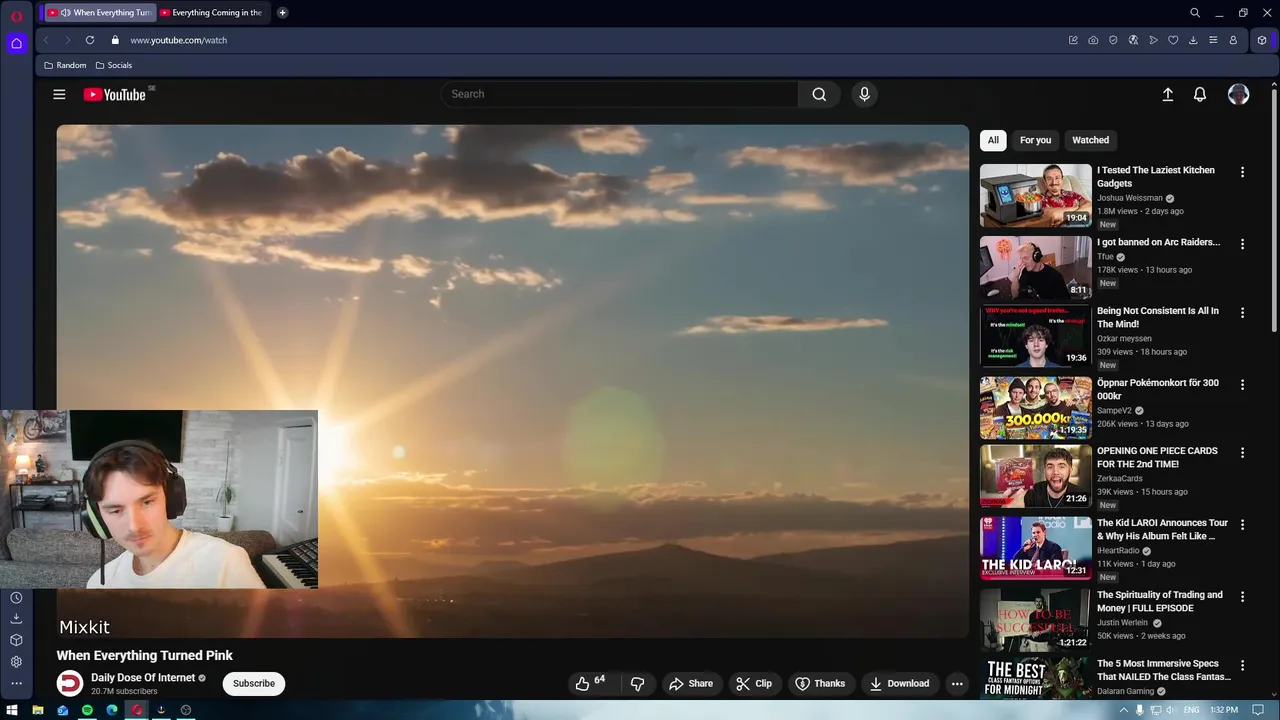Open options for 'Spirituality of Trading' video
This screenshot has height=720, width=1280.
click(x=1242, y=596)
